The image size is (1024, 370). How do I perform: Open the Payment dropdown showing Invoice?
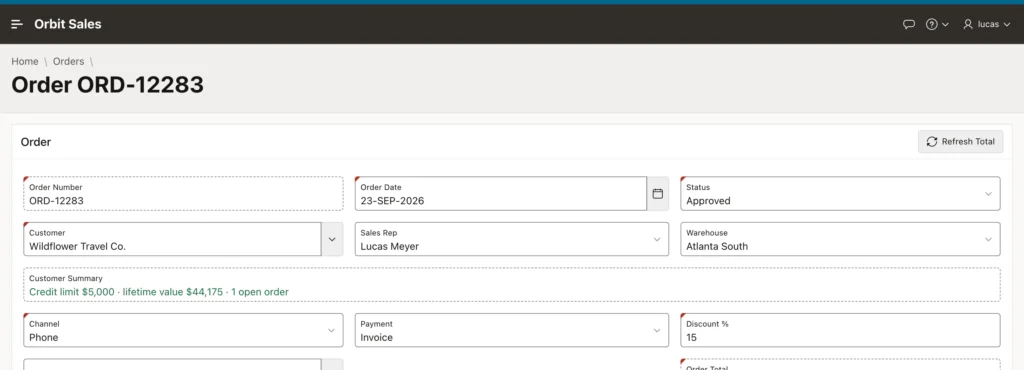(511, 330)
